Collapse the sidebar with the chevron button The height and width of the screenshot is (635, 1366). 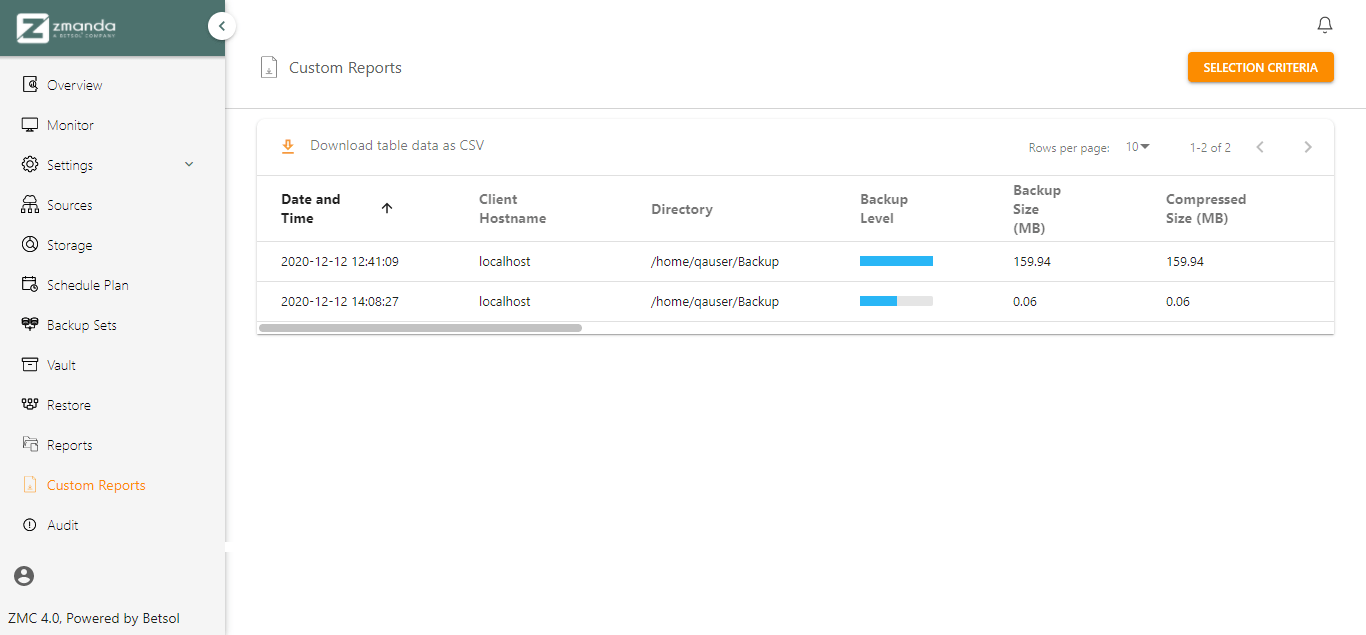(222, 26)
